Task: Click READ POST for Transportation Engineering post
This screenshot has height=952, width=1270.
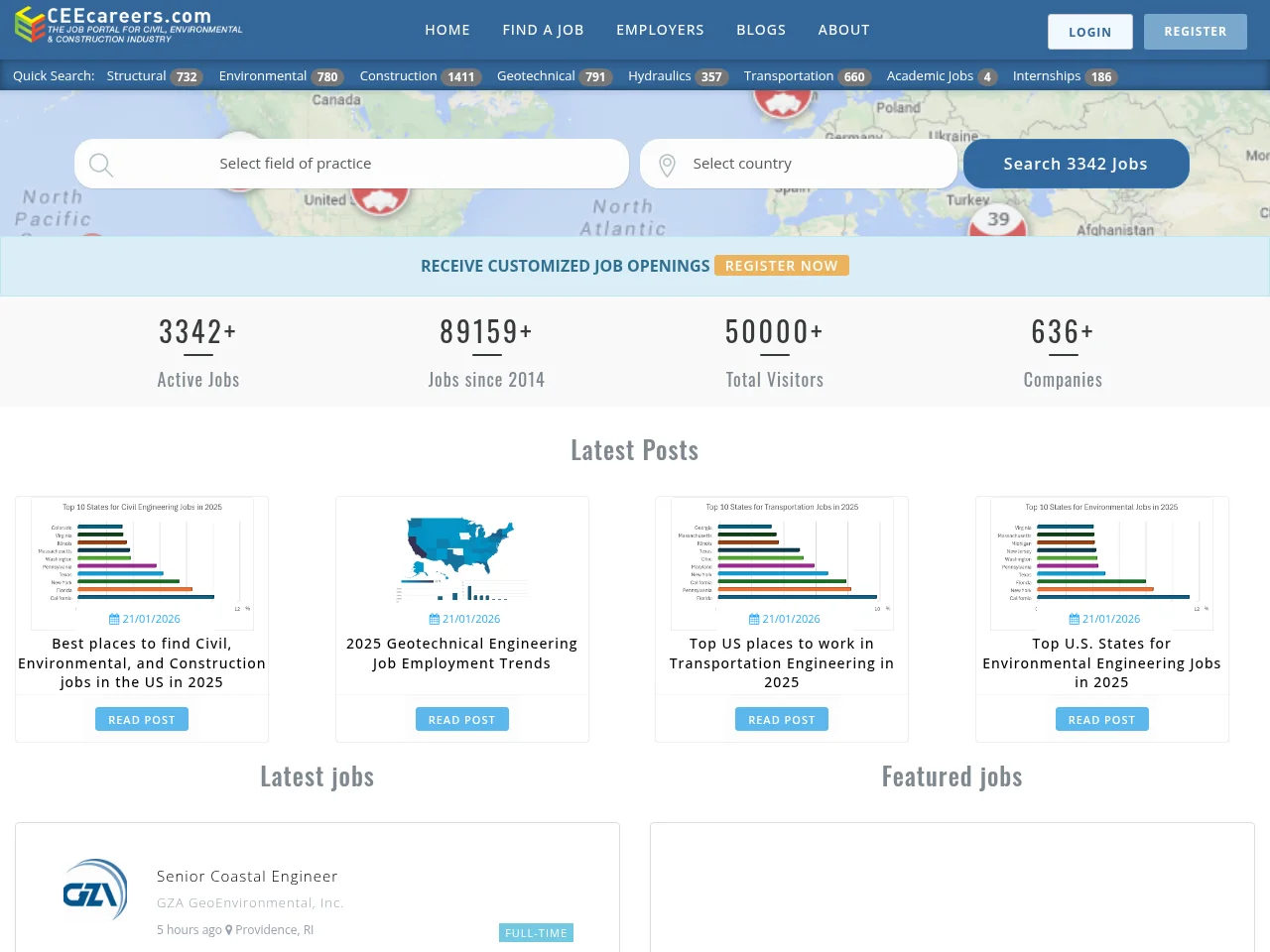Action: tap(782, 719)
